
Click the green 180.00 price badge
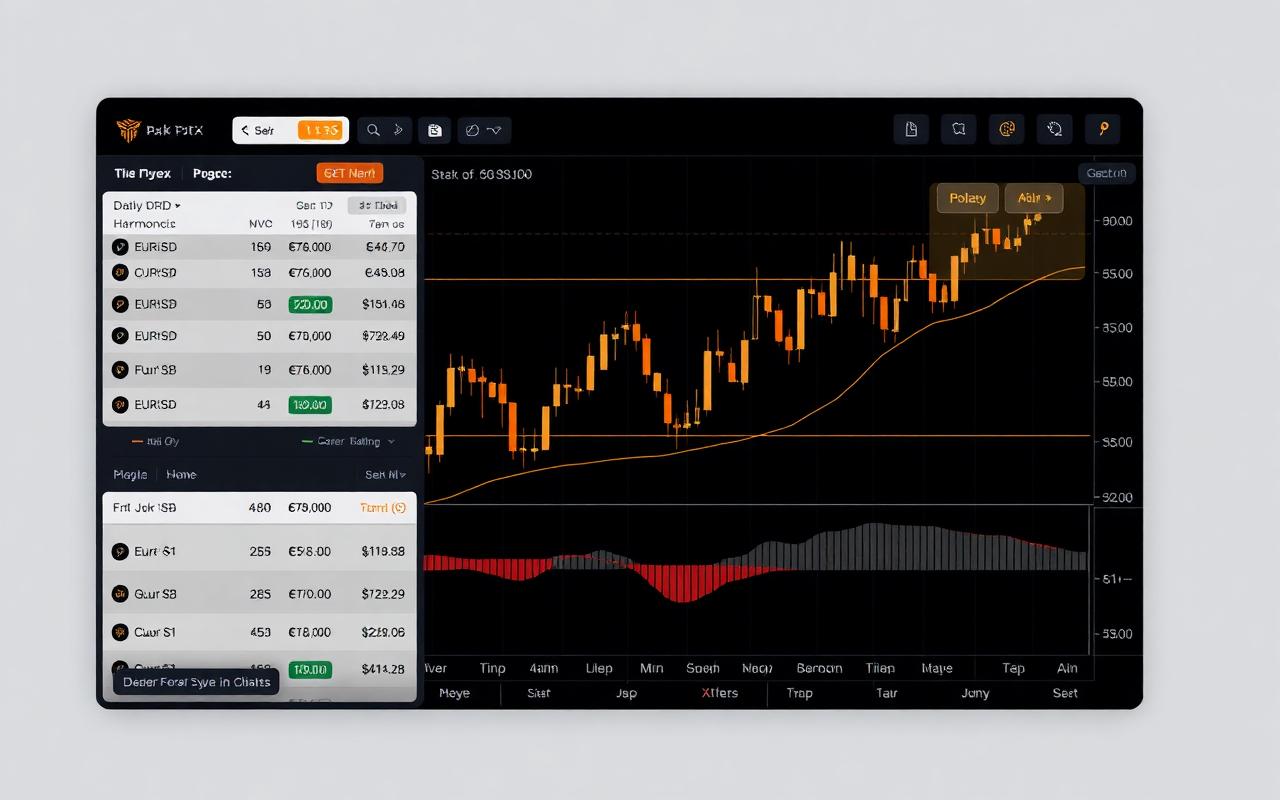point(310,405)
